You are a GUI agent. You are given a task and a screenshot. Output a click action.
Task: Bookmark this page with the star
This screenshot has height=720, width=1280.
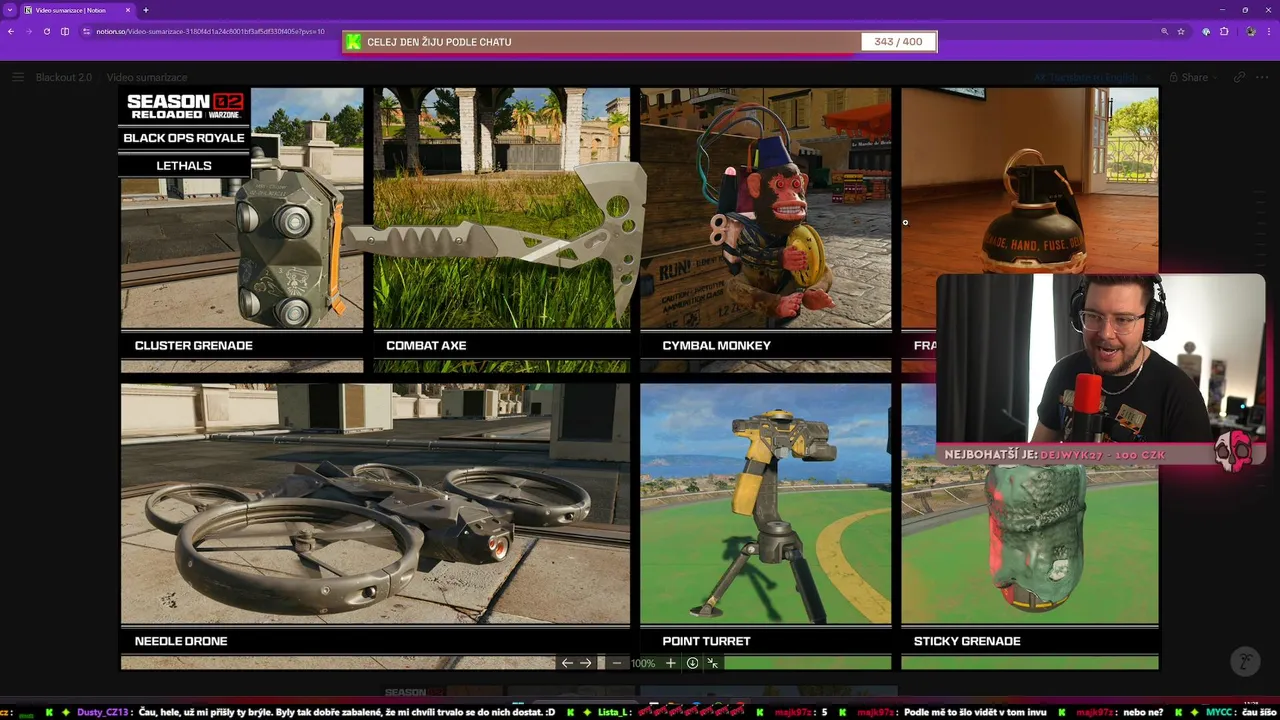coord(1181,31)
